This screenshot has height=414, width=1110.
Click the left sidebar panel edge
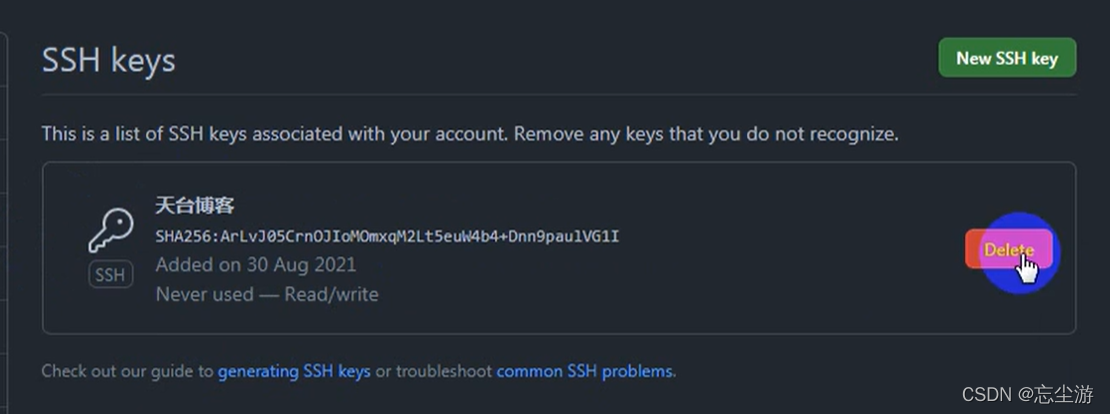click(5, 200)
